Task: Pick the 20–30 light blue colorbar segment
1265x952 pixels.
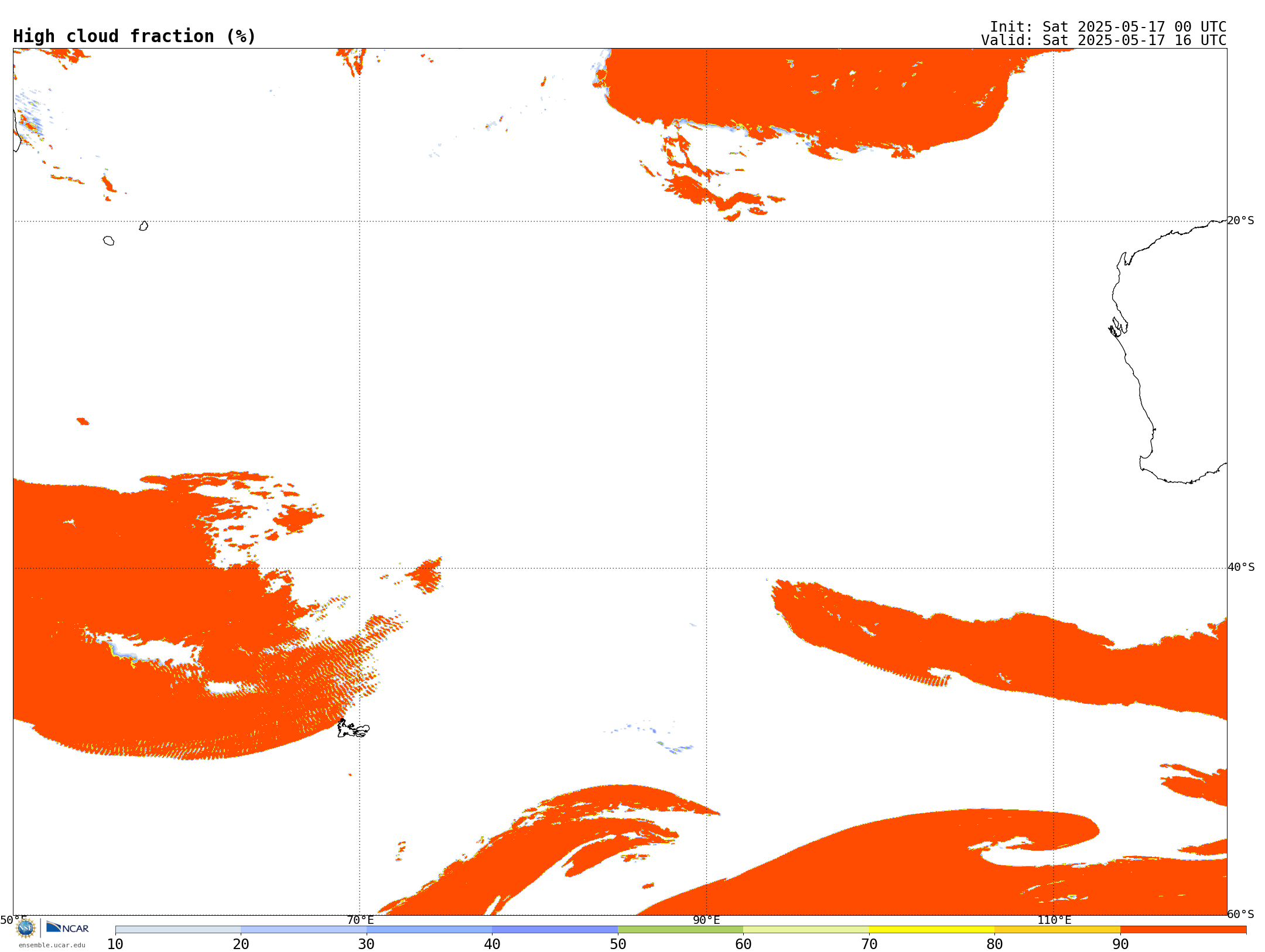Action: click(303, 930)
